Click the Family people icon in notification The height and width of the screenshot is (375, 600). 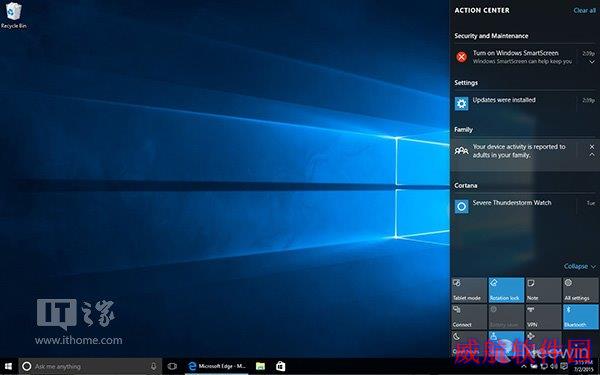(461, 151)
